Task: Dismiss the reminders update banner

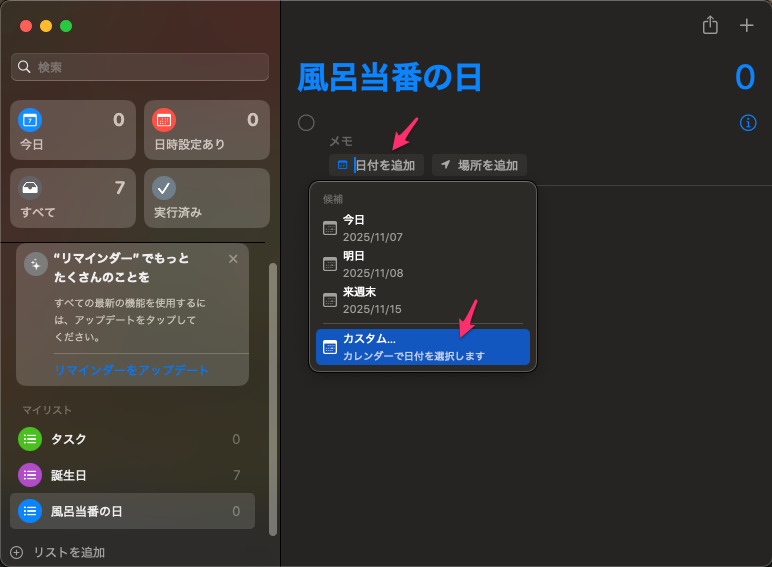Action: point(233,259)
